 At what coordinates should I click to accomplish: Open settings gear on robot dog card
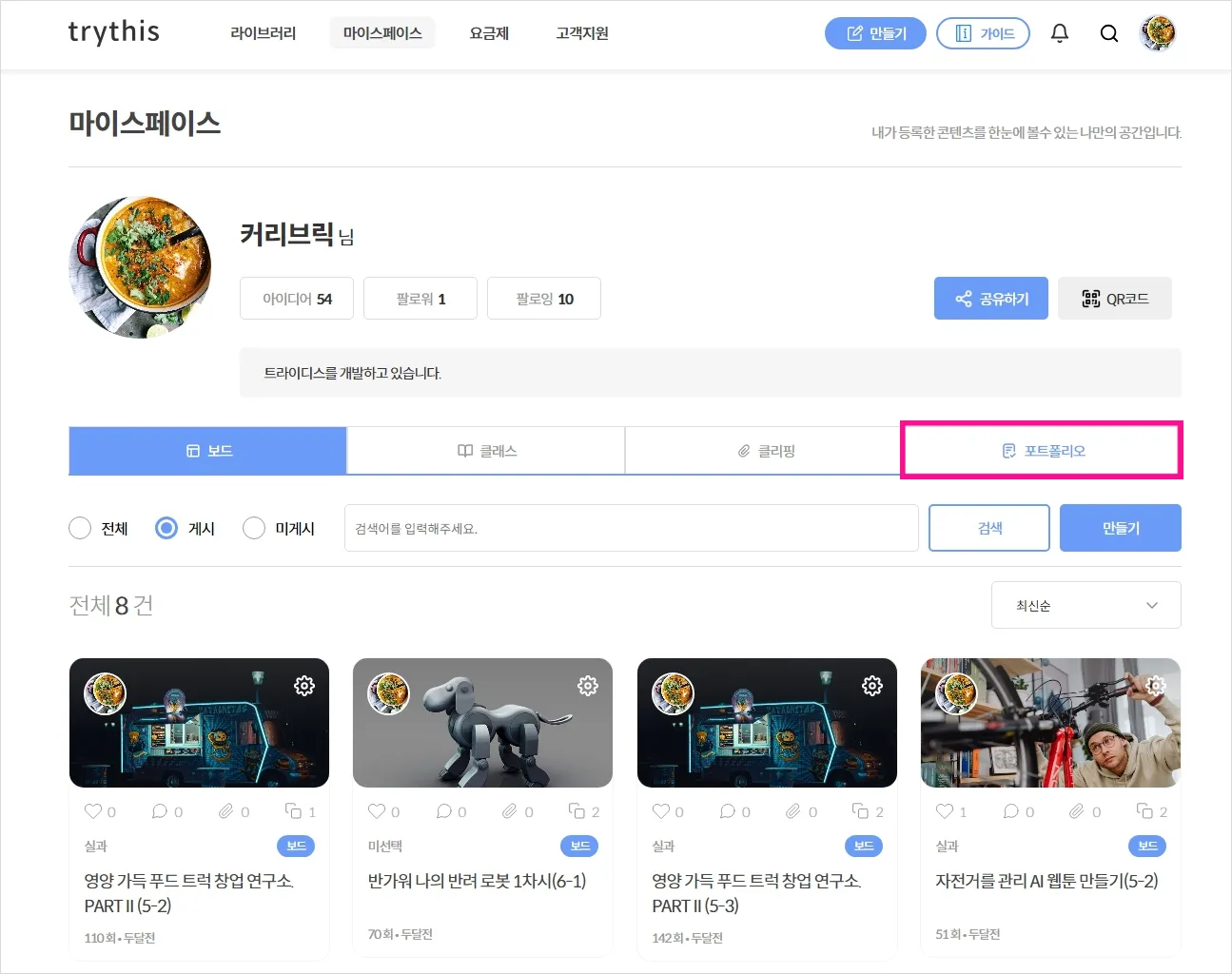point(588,686)
